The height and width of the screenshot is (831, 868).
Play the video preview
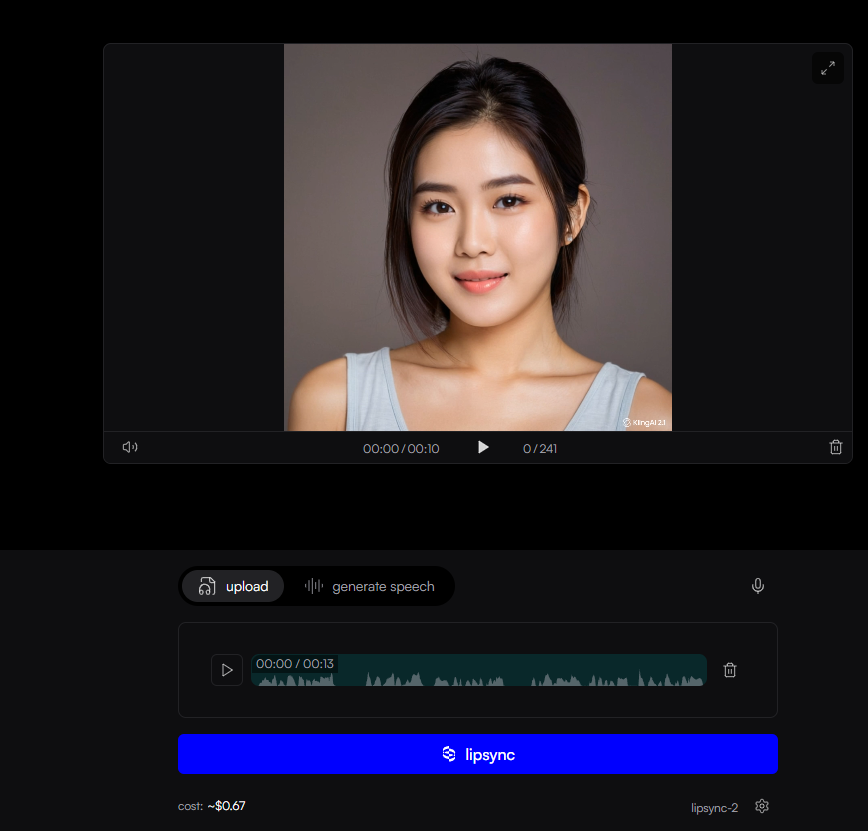point(483,447)
